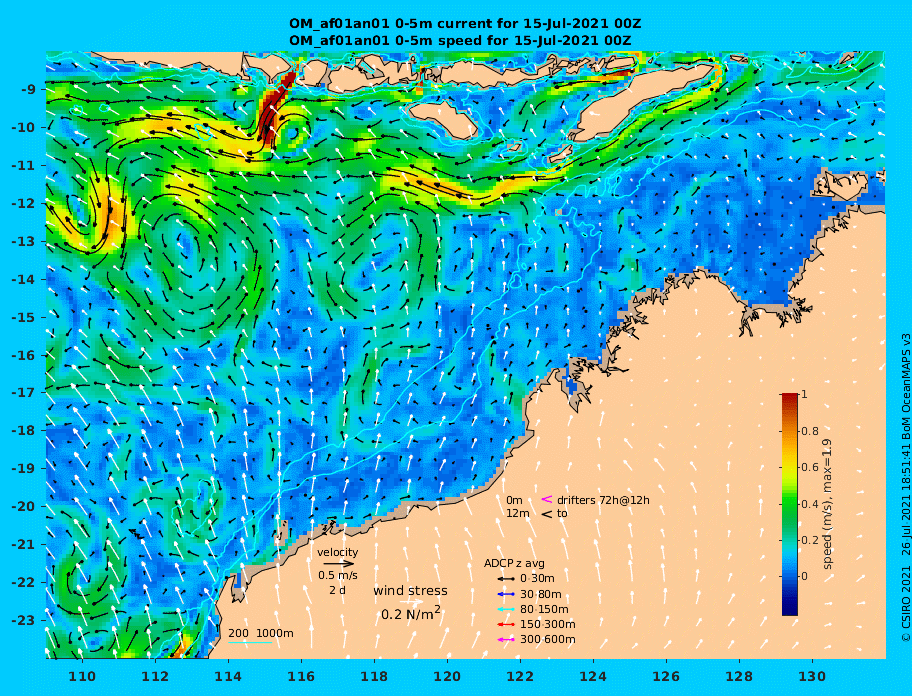Click longitude axis label '112'
The width and height of the screenshot is (912, 696).
(155, 676)
